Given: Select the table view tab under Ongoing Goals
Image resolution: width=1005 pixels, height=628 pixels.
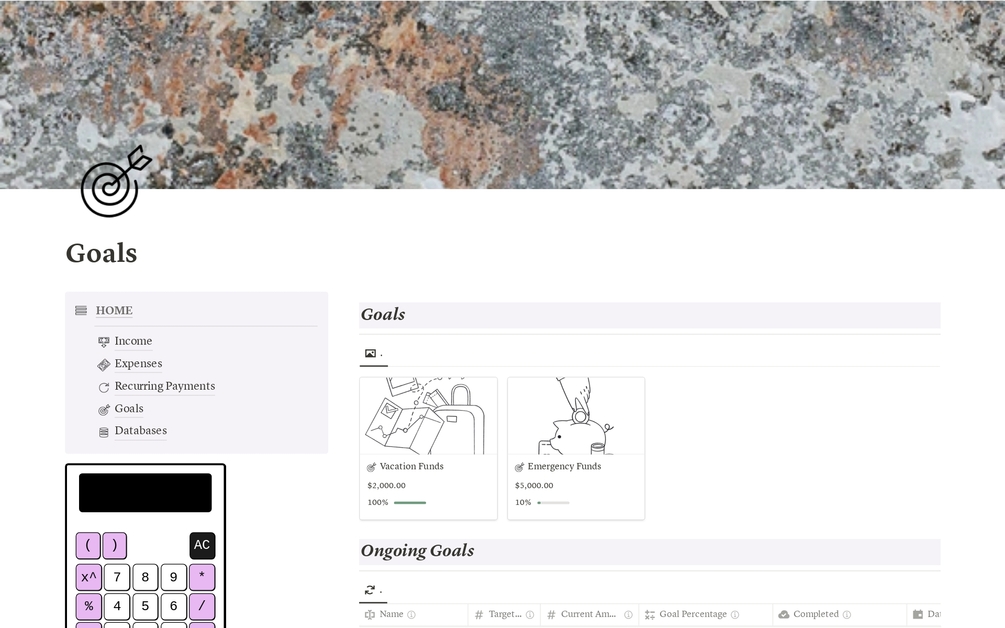Looking at the screenshot, I should tap(373, 590).
